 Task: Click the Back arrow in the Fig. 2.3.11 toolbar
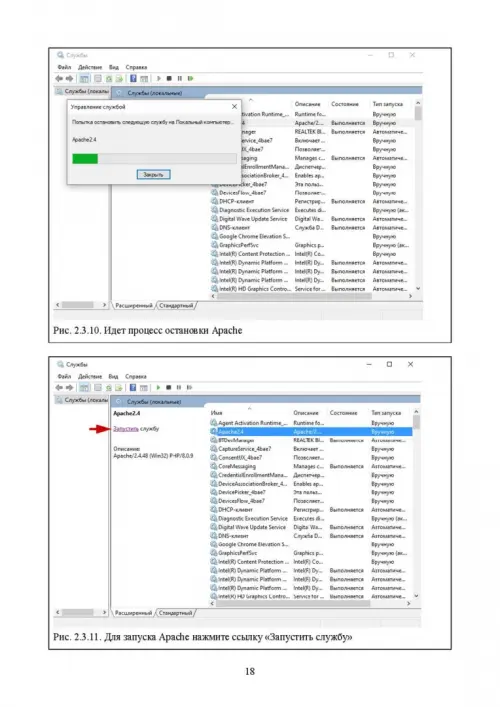[x=59, y=387]
